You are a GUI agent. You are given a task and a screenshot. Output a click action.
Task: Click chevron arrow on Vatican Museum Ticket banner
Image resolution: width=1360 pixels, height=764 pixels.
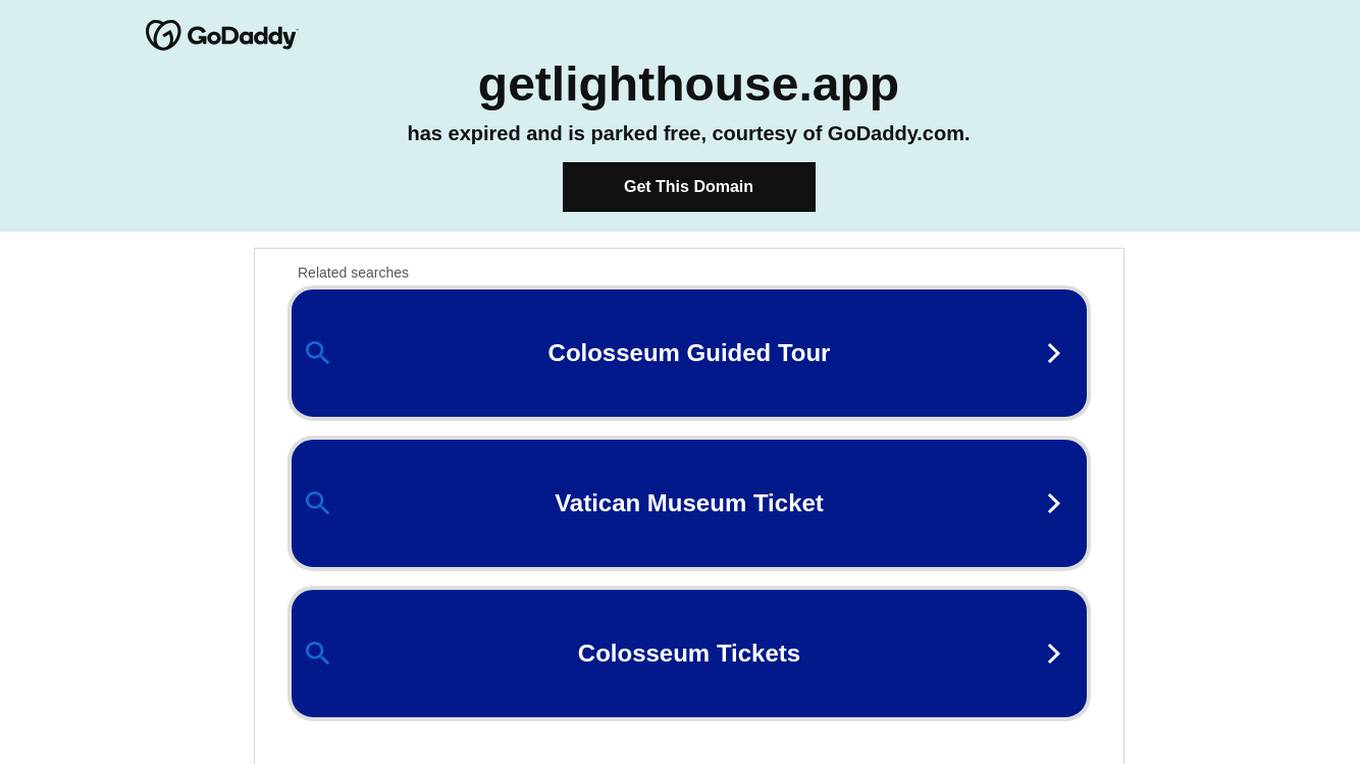pos(1053,503)
